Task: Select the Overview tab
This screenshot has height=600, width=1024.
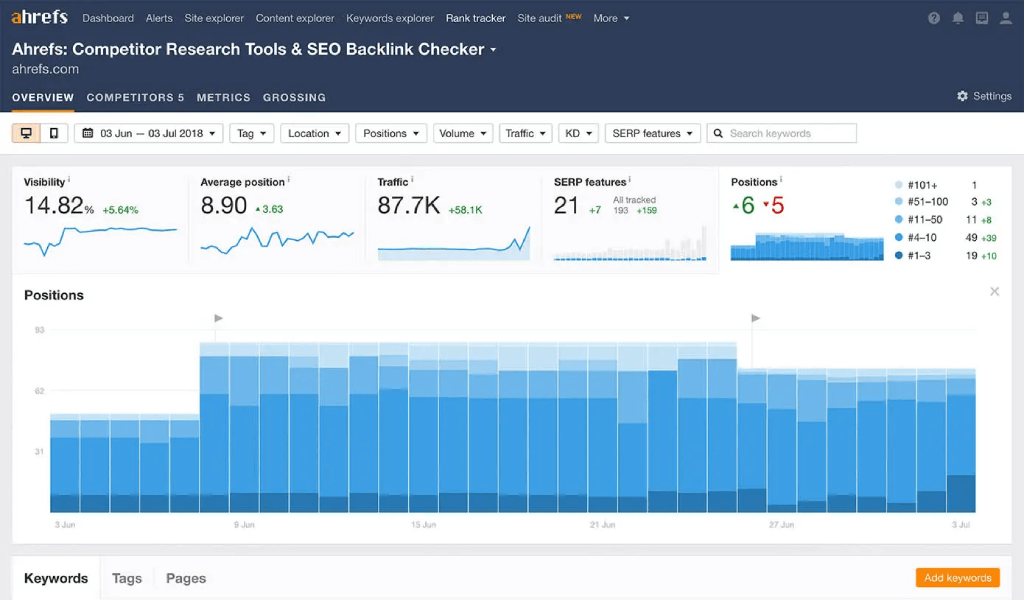Action: [x=43, y=97]
